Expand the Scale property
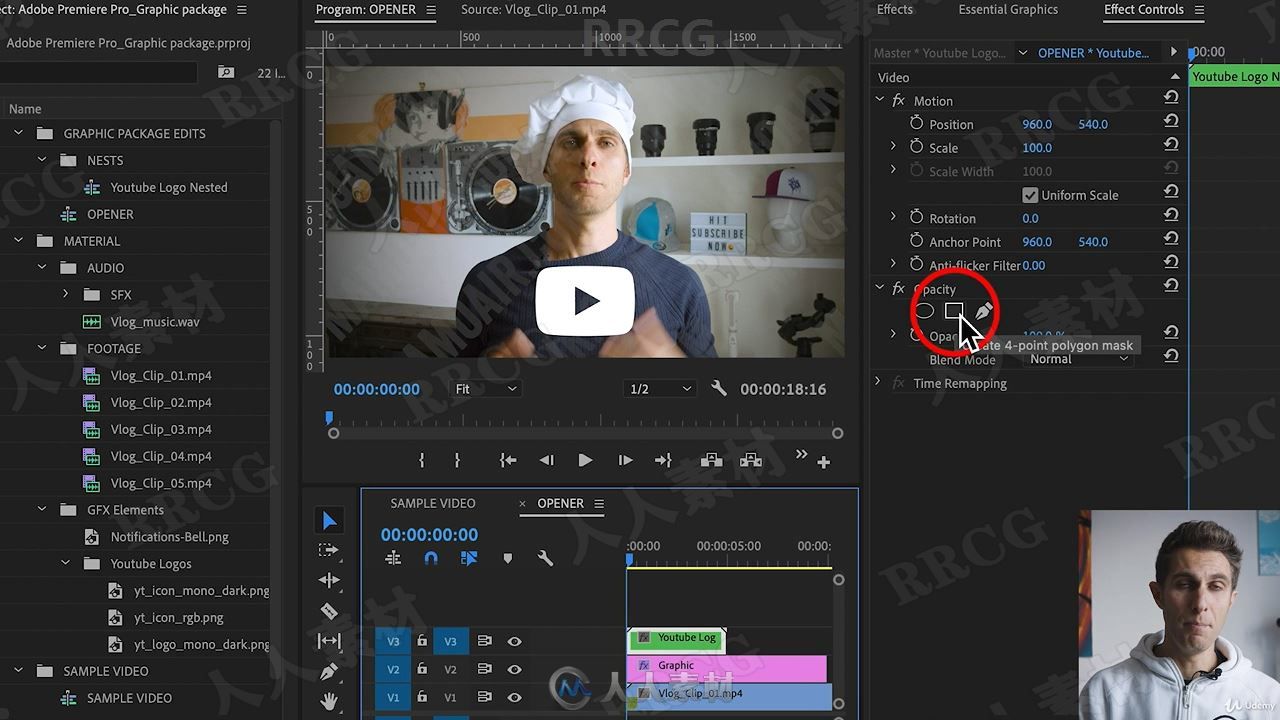This screenshot has height=720, width=1280. point(893,147)
